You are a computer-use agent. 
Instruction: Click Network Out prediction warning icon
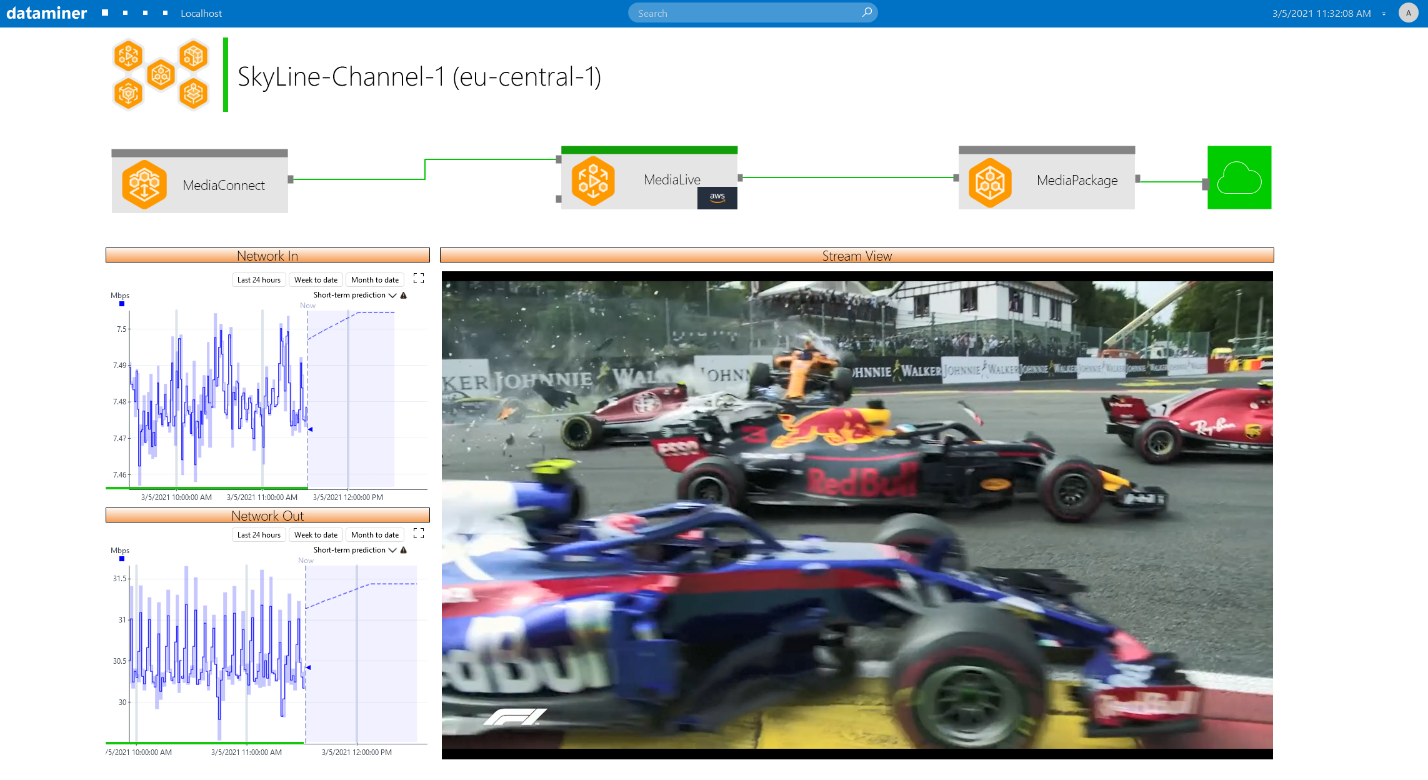404,550
